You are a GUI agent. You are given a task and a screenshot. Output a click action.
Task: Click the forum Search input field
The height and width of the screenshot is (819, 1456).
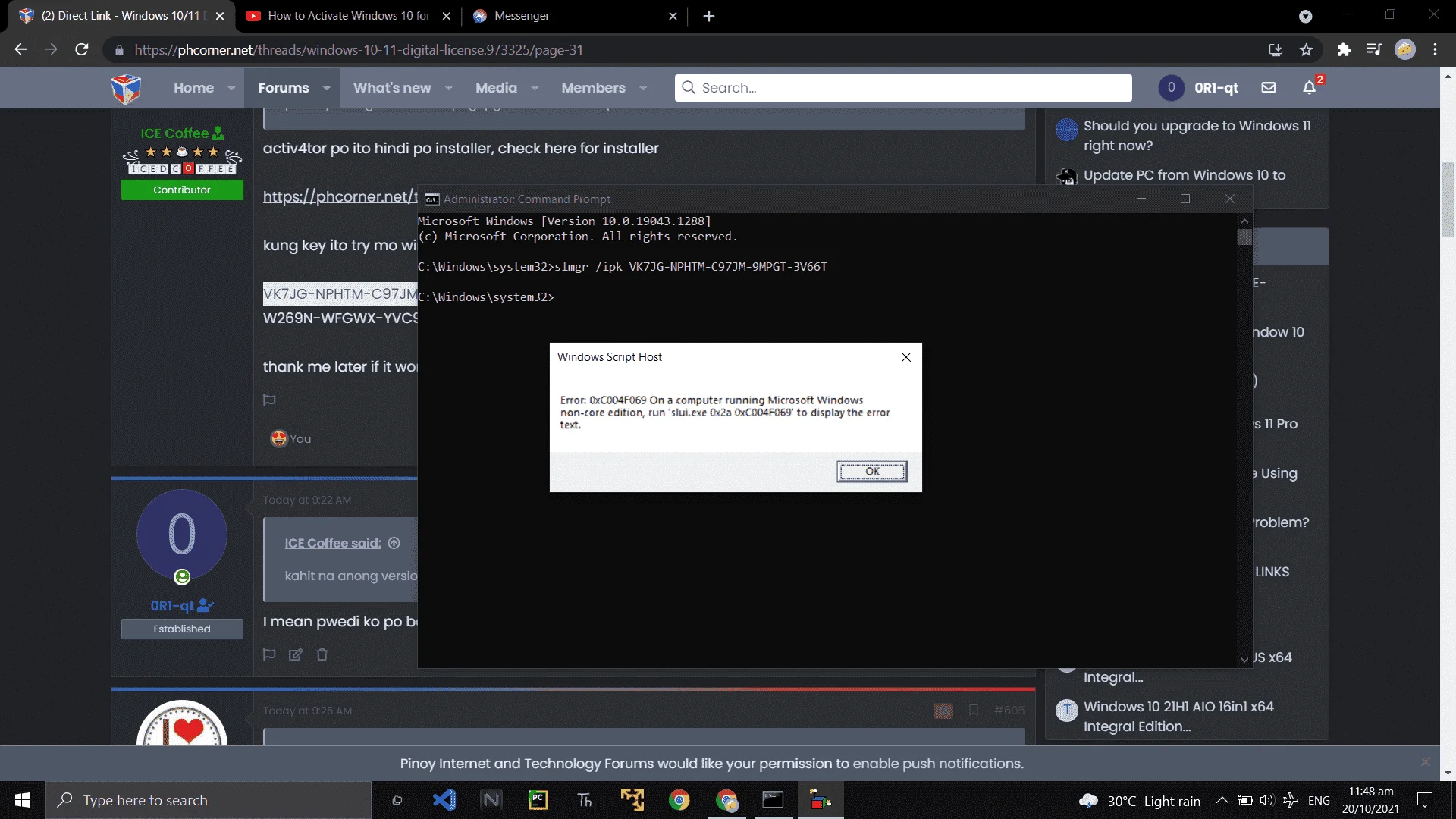(x=903, y=88)
